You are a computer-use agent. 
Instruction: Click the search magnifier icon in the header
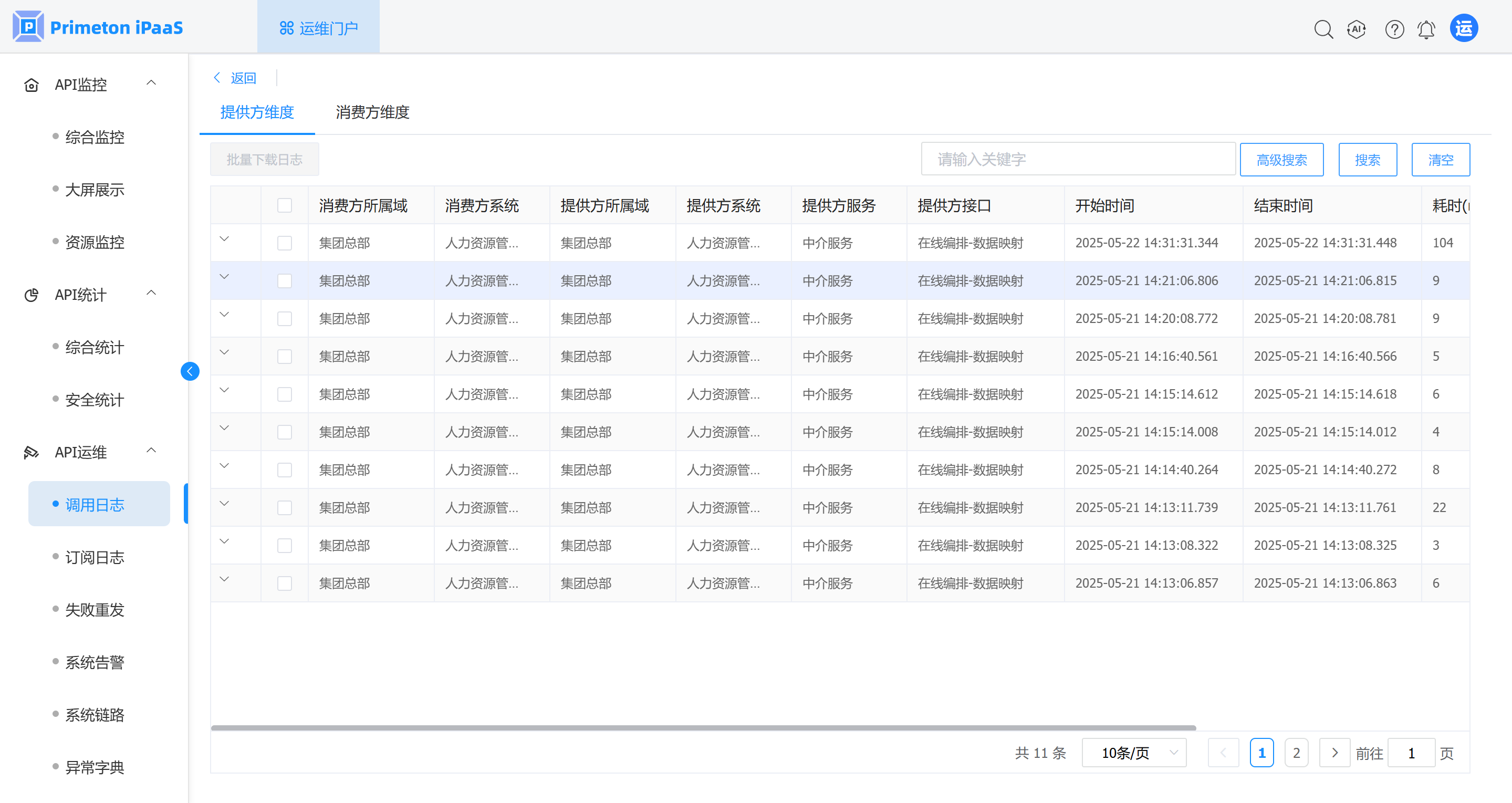(1323, 29)
